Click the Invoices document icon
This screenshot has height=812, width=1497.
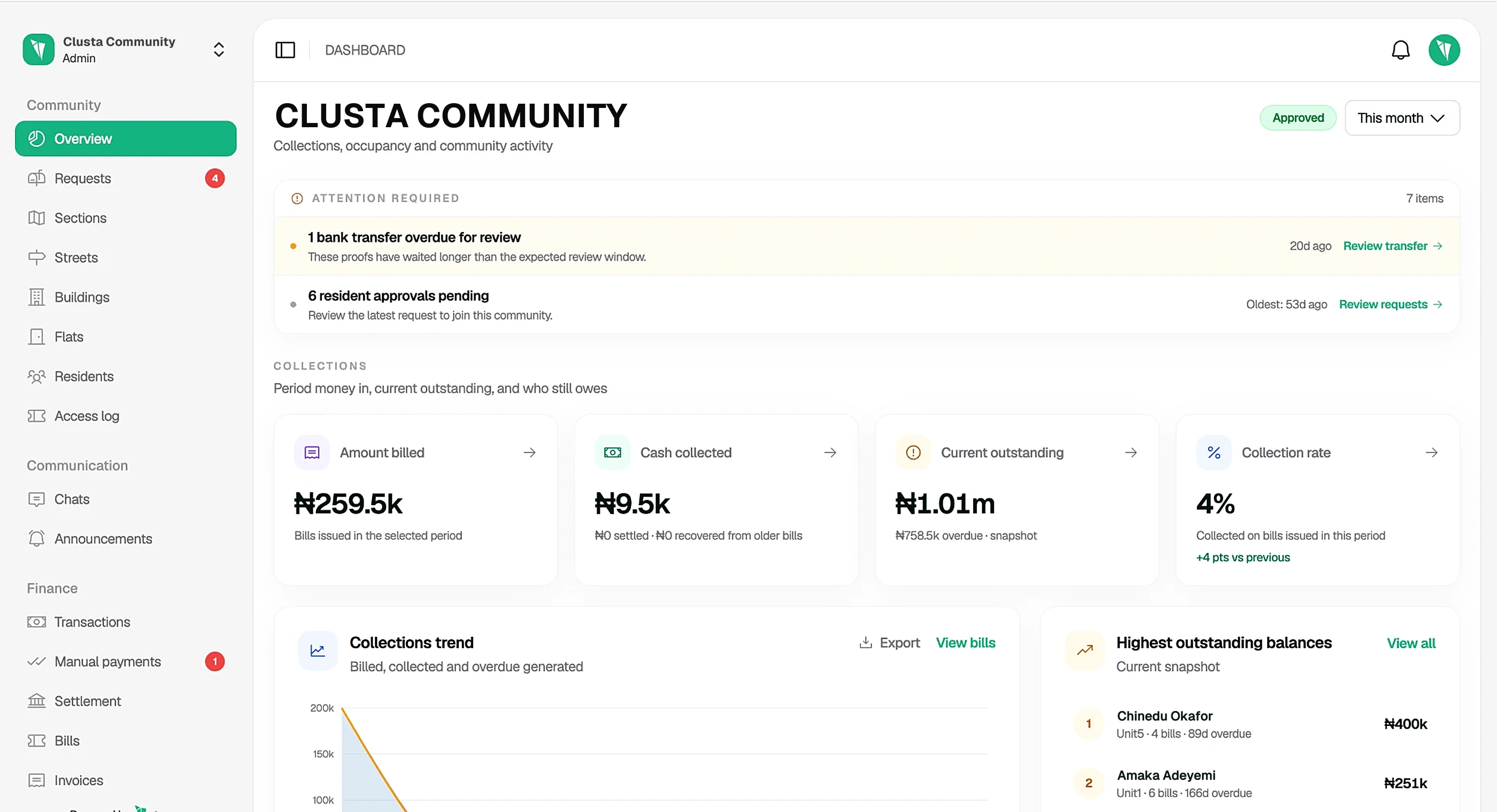(x=36, y=780)
